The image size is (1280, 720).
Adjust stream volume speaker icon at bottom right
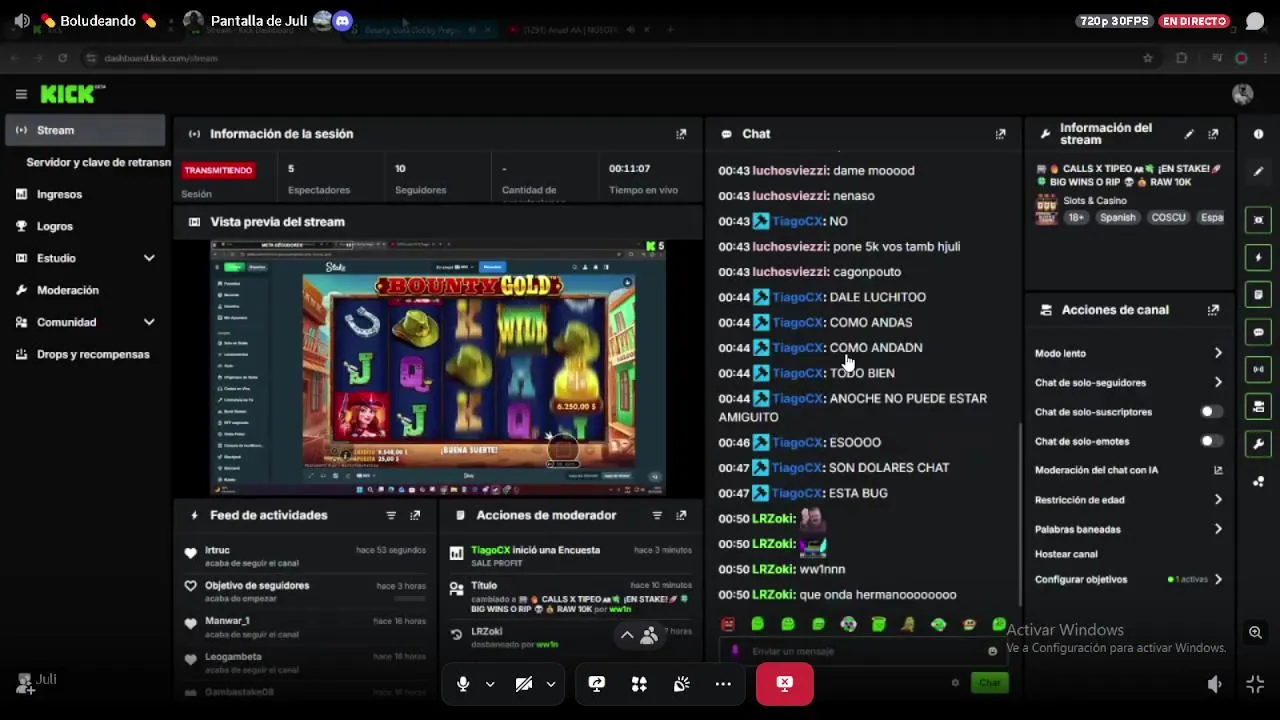1215,684
